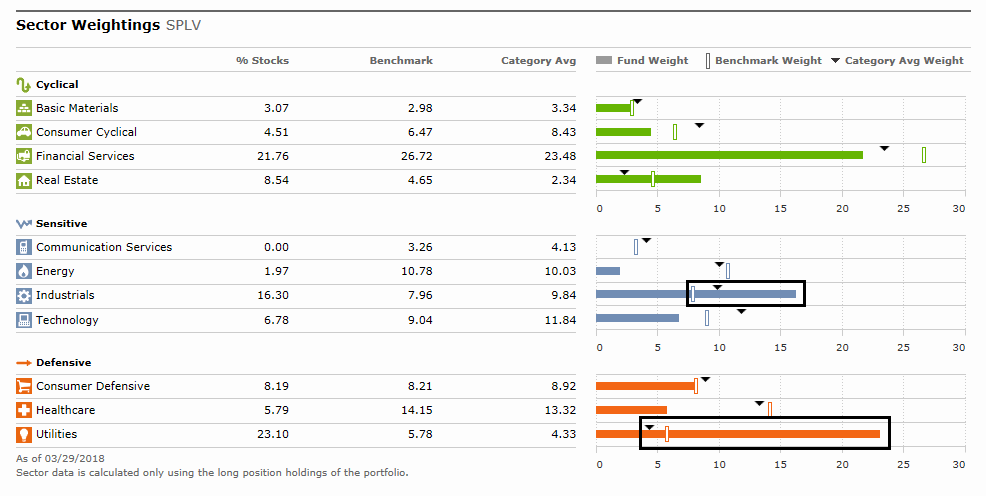Click the Healthcare cross icon
Screen dimensions: 986x496
pyautogui.click(x=24, y=410)
